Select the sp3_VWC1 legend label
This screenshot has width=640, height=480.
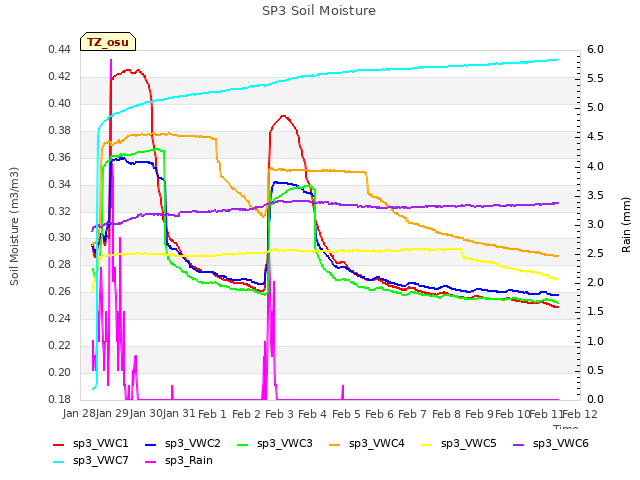100,443
